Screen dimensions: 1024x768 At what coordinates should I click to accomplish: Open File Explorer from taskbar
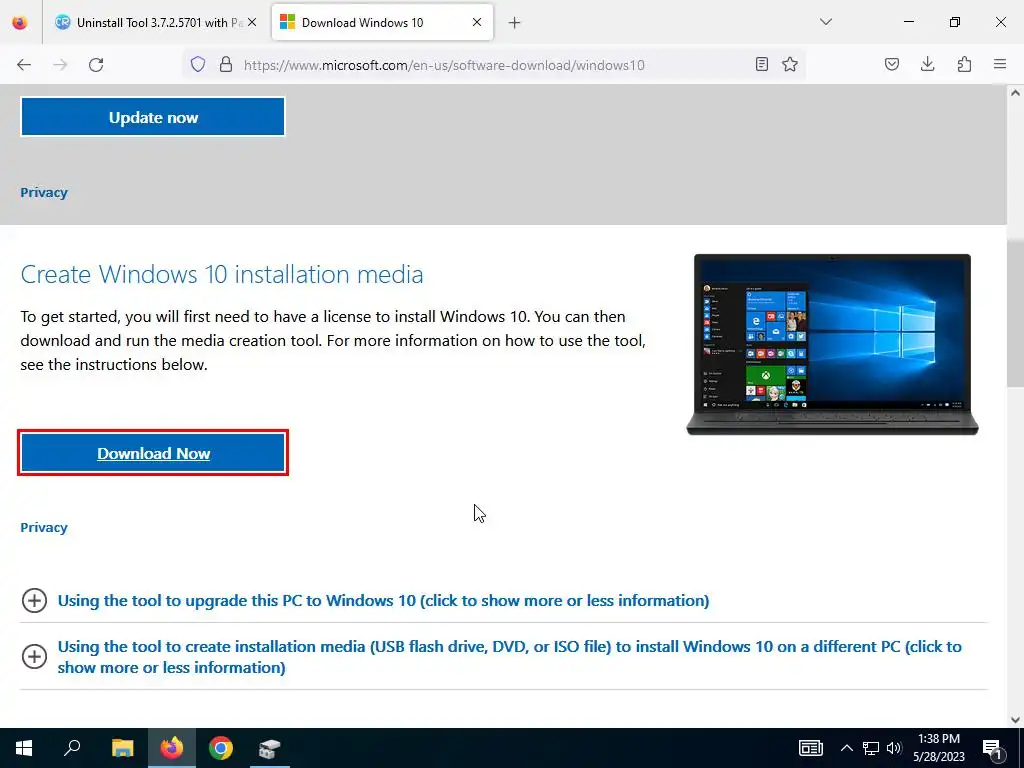pos(122,748)
